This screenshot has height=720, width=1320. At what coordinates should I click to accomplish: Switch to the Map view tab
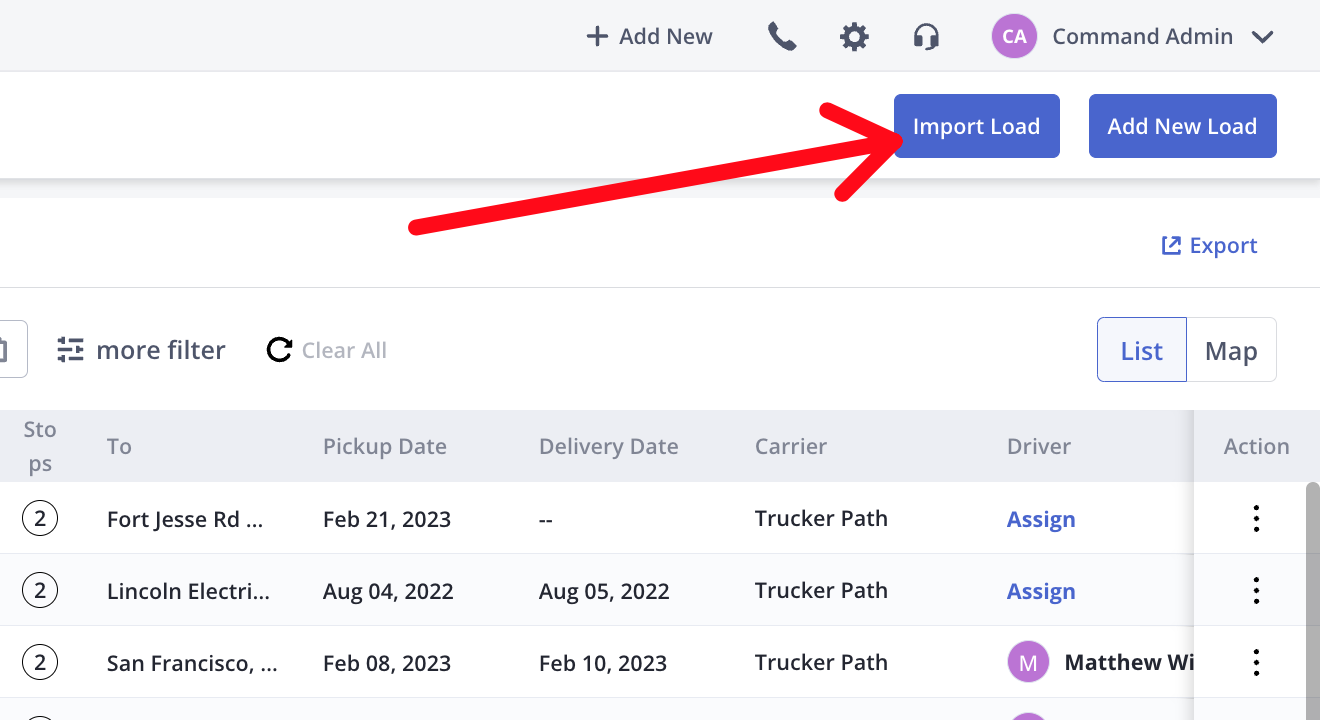[x=1231, y=350]
